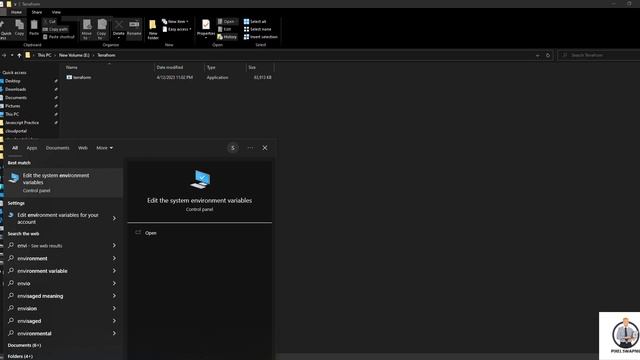Switch to the View ribbon tab
This screenshot has width=640, height=360.
(x=56, y=12)
